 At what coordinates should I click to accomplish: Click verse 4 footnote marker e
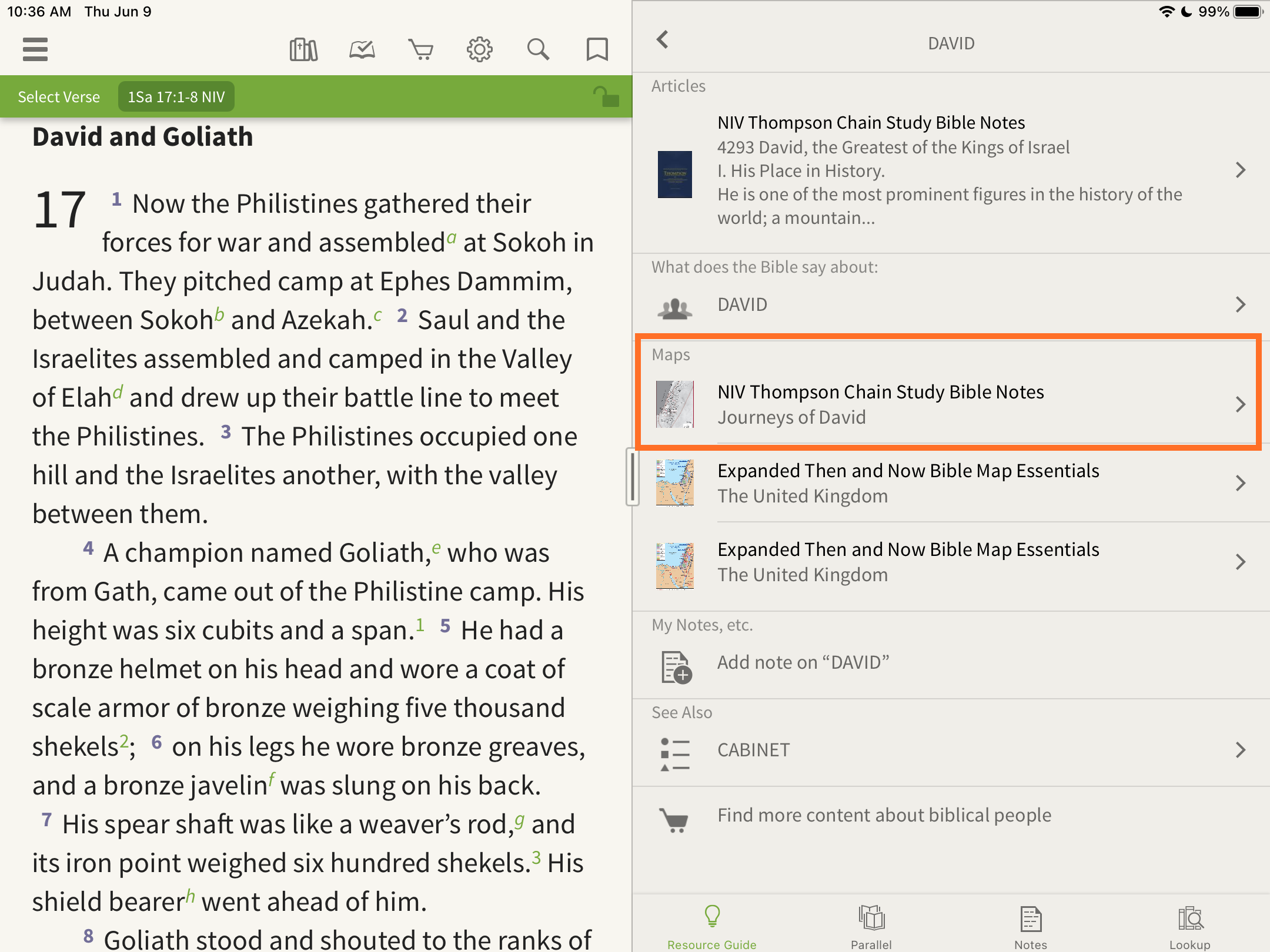click(x=436, y=548)
